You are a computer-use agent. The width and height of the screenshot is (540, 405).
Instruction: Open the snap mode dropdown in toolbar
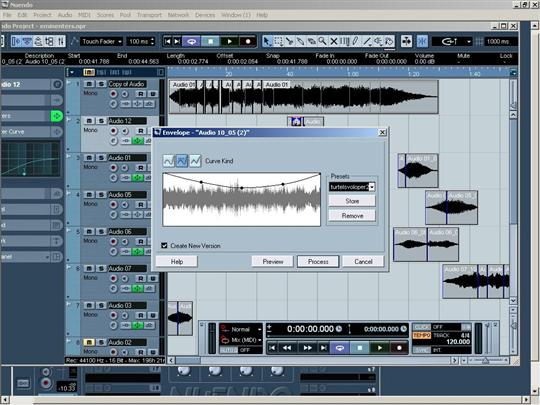point(452,42)
